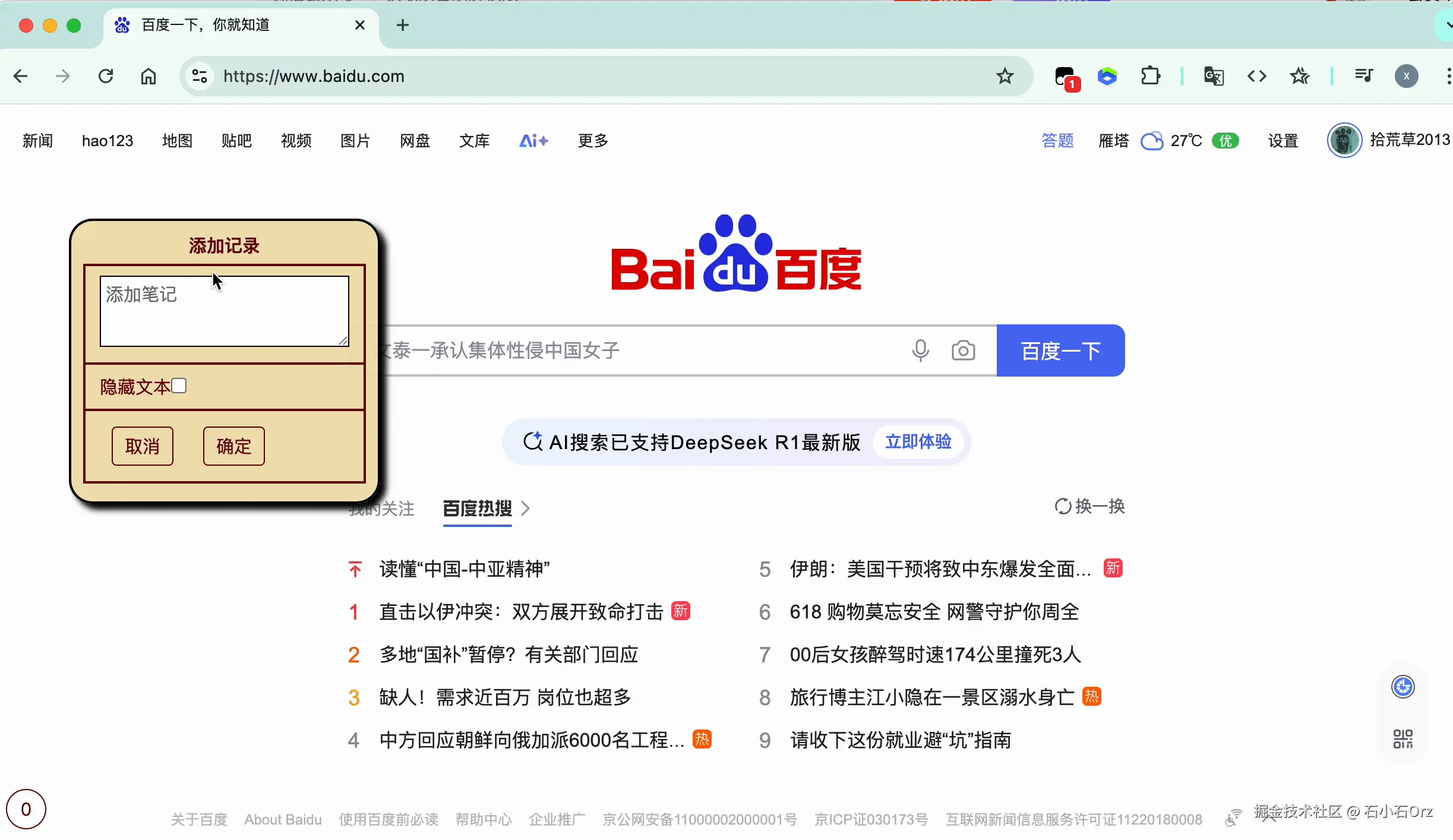The width and height of the screenshot is (1453, 840).
Task: Open the browser extensions puzzle icon
Action: coord(1151,76)
